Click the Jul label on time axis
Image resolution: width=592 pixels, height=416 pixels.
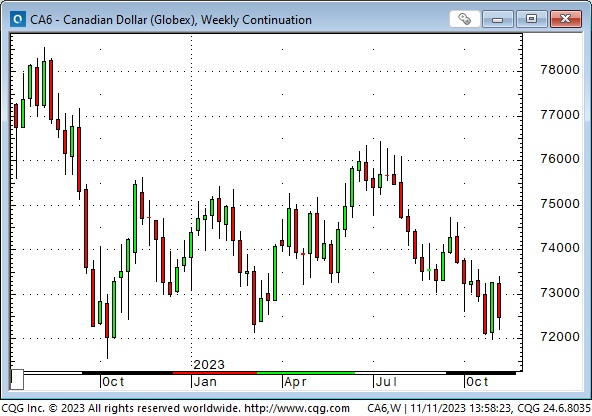tap(386, 382)
